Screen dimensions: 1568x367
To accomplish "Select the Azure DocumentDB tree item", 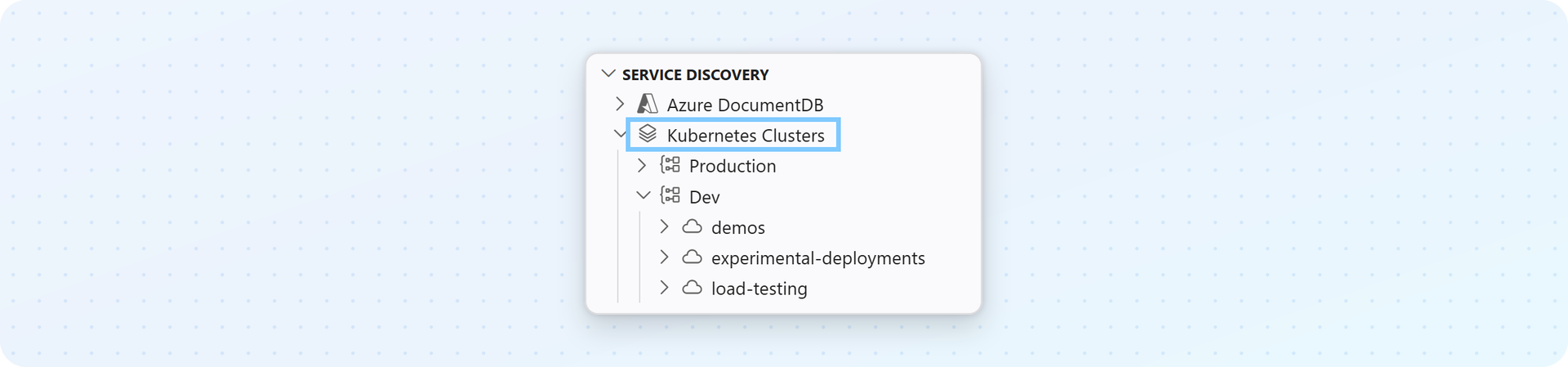I will tap(745, 105).
